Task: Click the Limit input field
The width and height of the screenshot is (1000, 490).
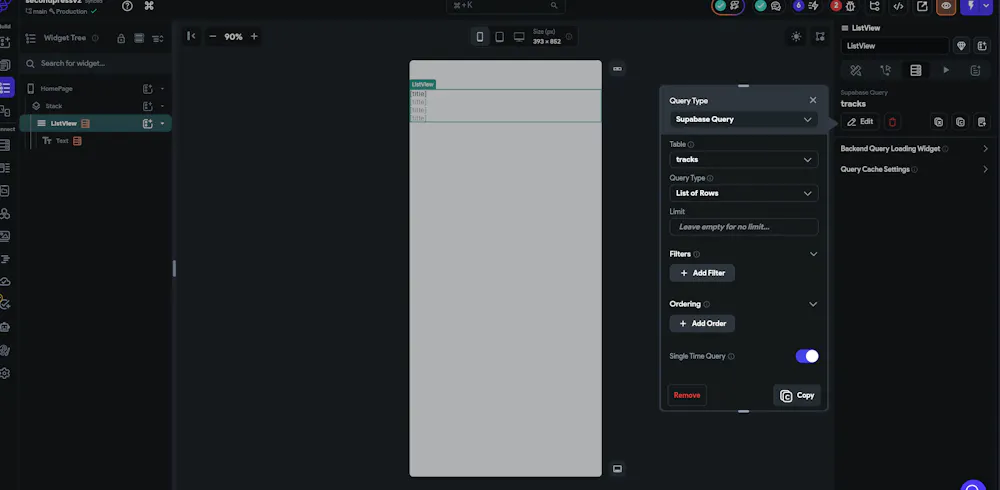Action: point(744,226)
